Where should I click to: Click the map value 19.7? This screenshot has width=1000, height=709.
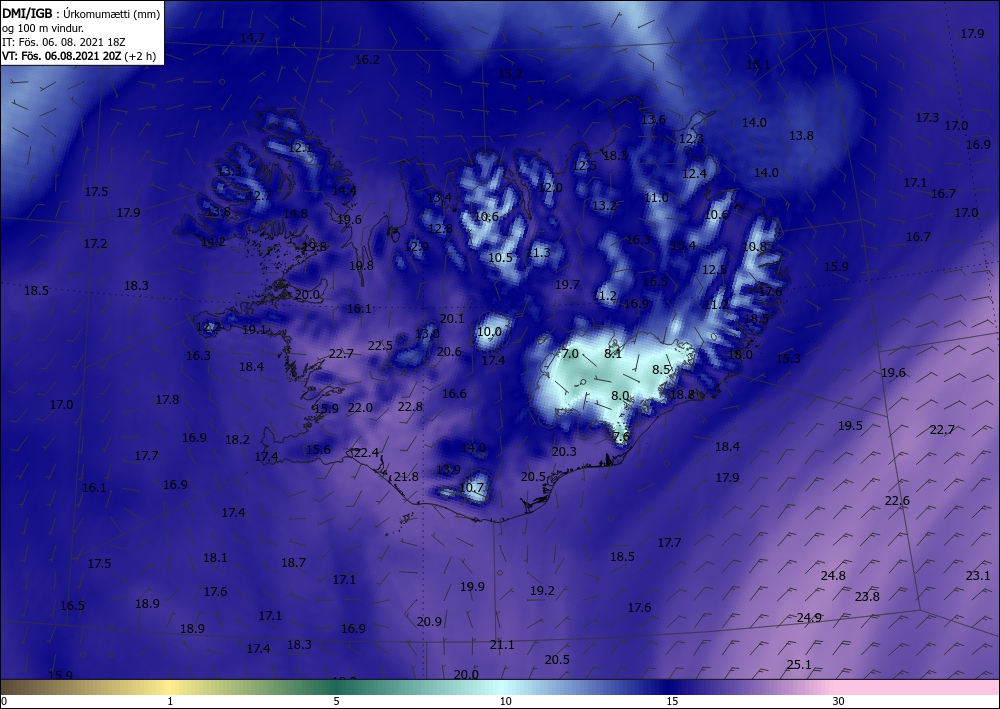(x=567, y=284)
